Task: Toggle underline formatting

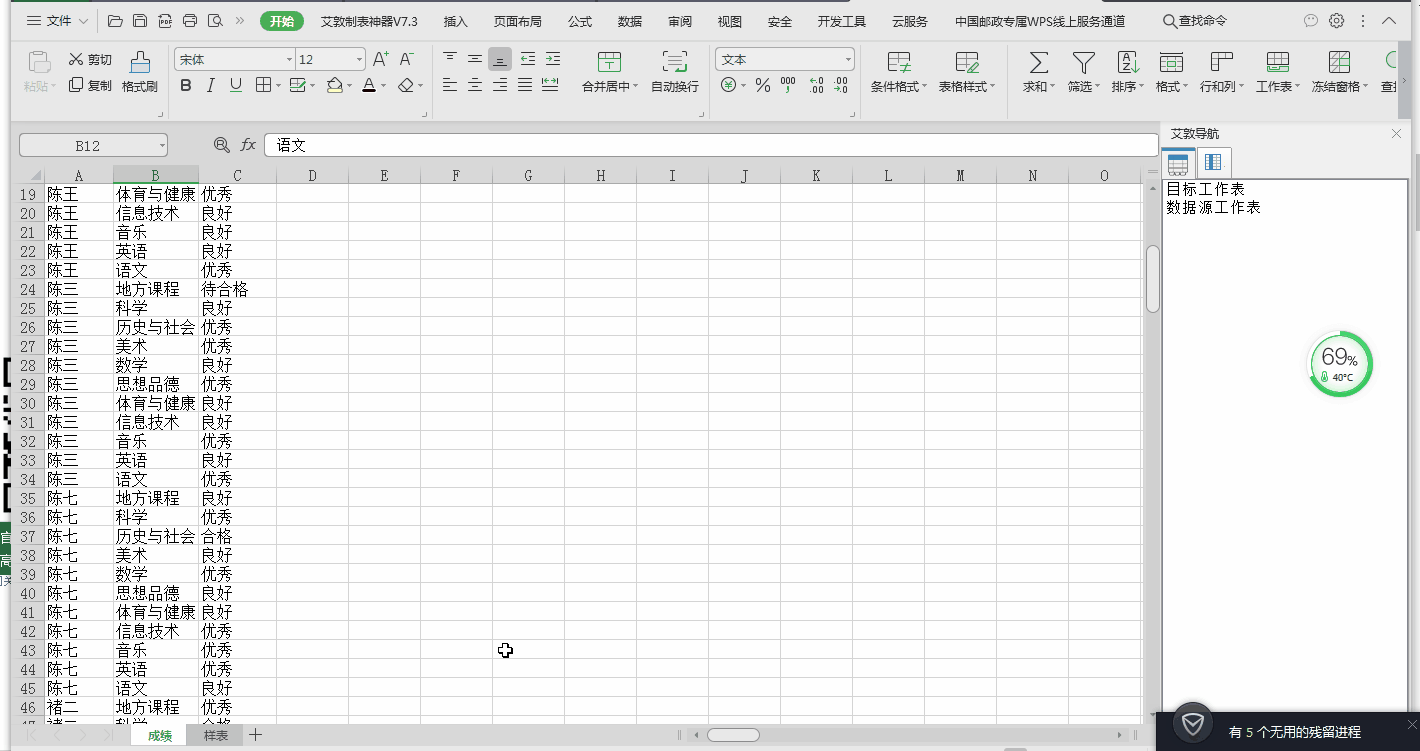Action: pos(236,86)
